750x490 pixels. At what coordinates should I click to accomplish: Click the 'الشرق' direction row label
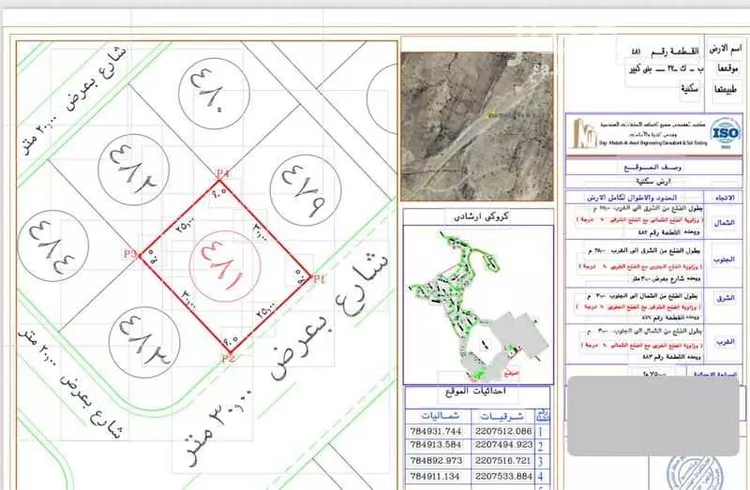pos(725,298)
